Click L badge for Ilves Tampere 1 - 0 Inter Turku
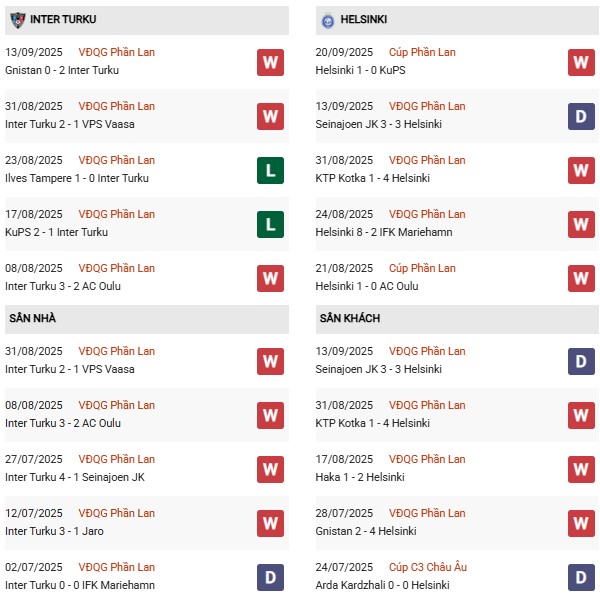The width and height of the screenshot is (600, 600). click(x=271, y=170)
